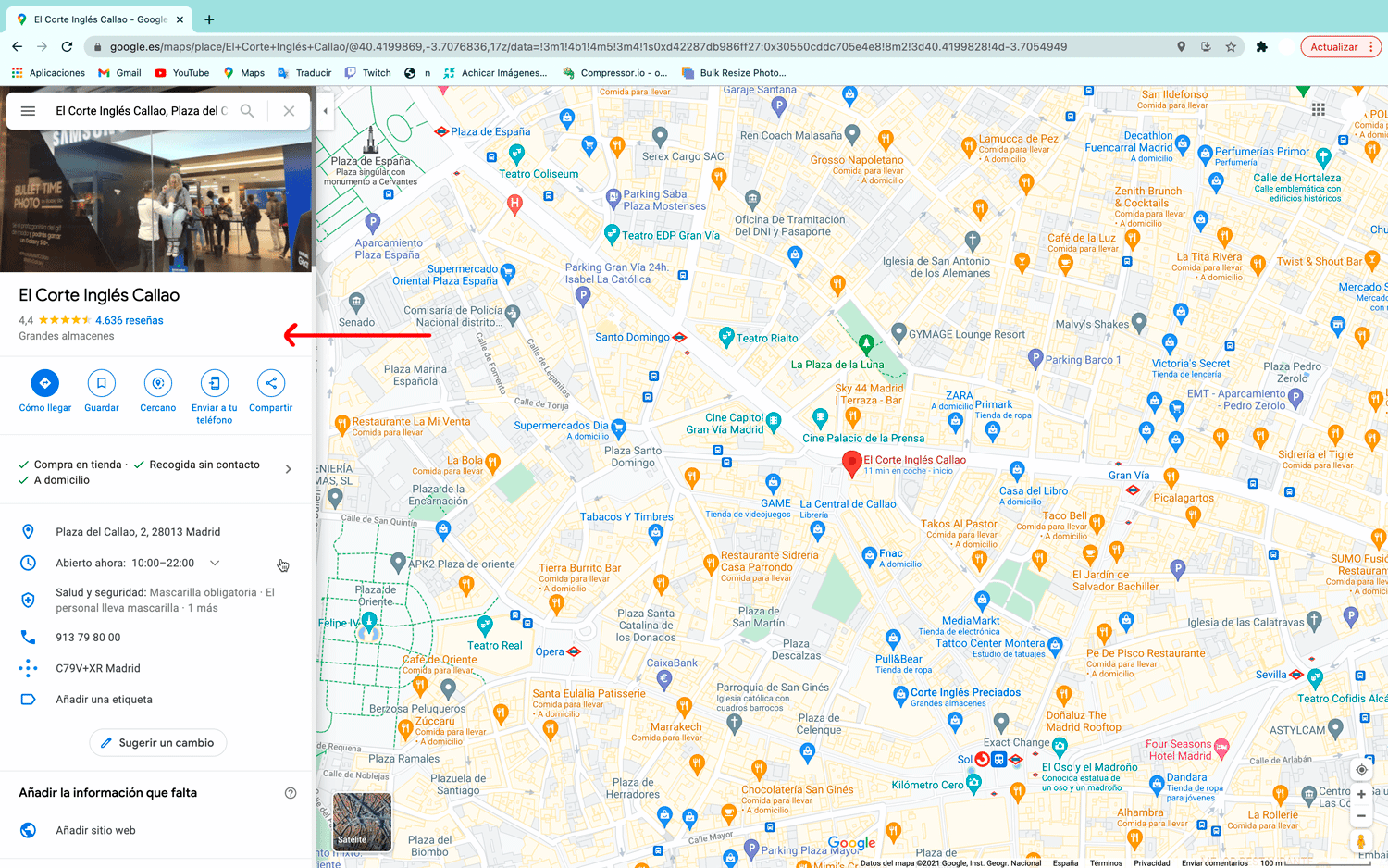Image resolution: width=1388 pixels, height=868 pixels.
Task: Expand the service options chevron
Action: pos(288,469)
